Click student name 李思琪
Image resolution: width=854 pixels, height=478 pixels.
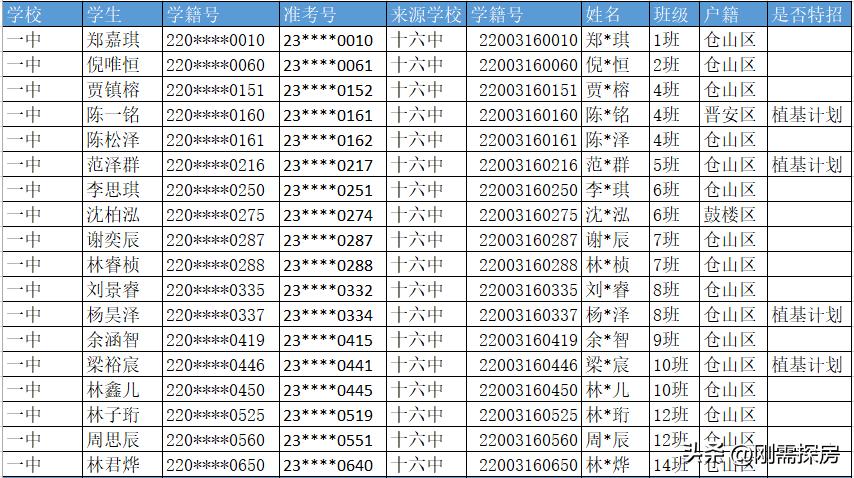pos(113,189)
